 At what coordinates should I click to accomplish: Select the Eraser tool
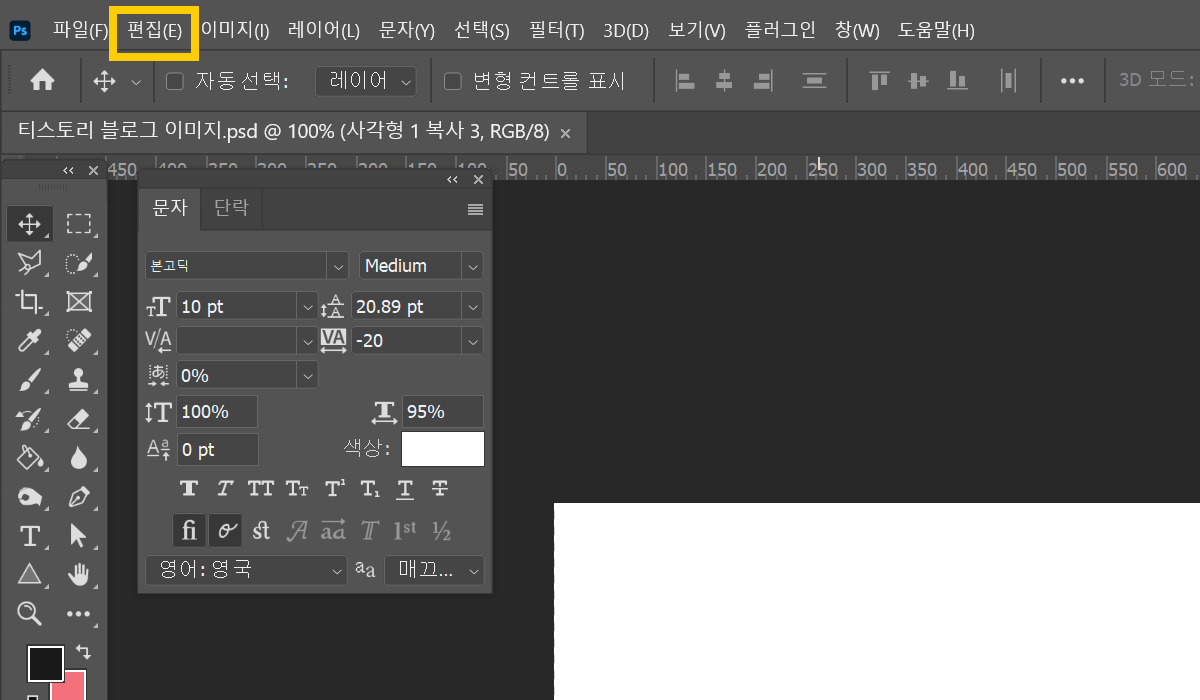coord(79,419)
